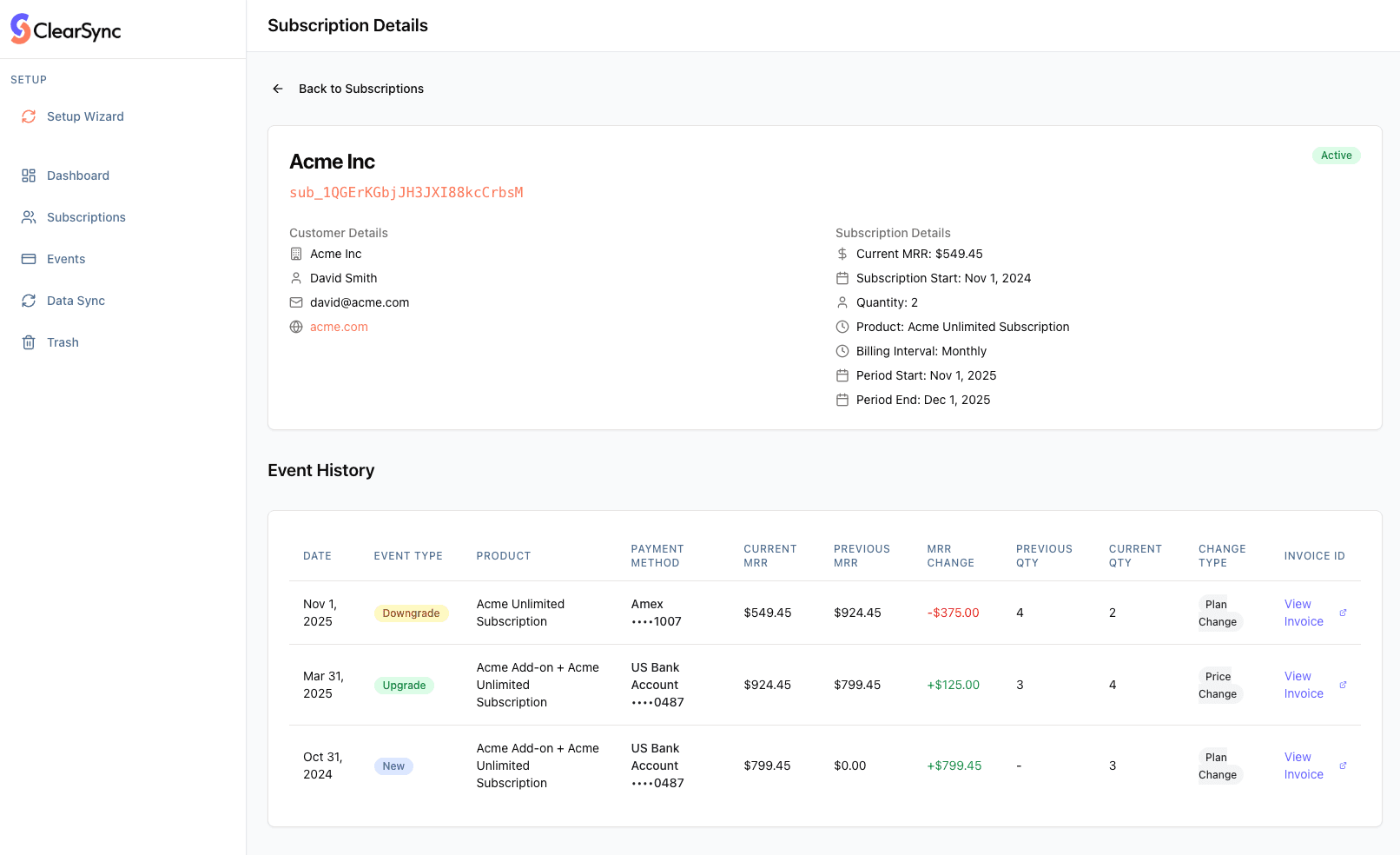This screenshot has width=1400, height=855.
Task: Click the Billing Interval: Monthly text
Action: (x=921, y=351)
